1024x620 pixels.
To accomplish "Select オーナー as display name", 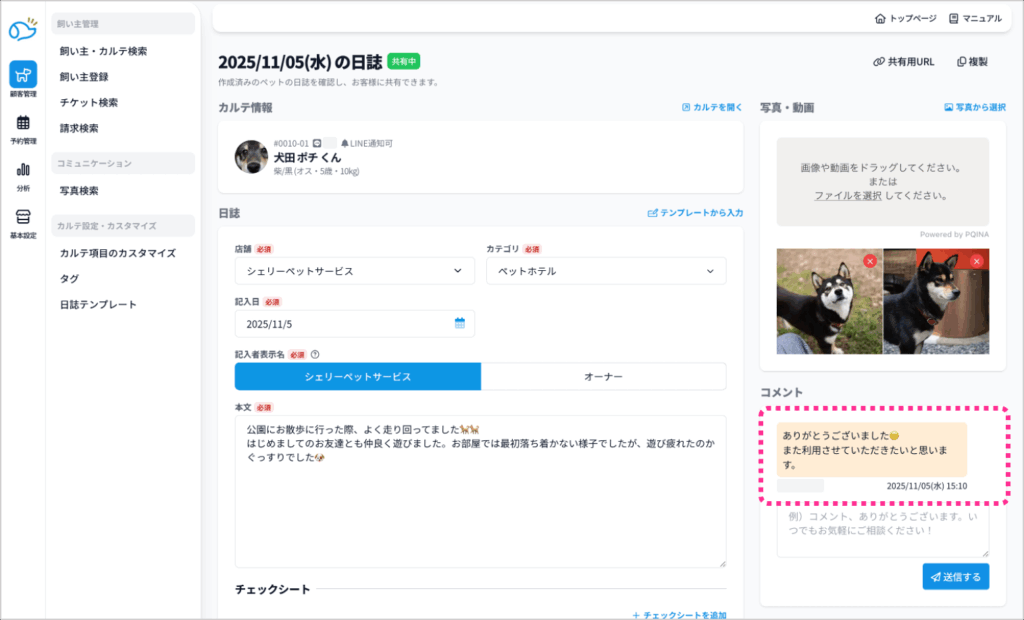I will 603,377.
